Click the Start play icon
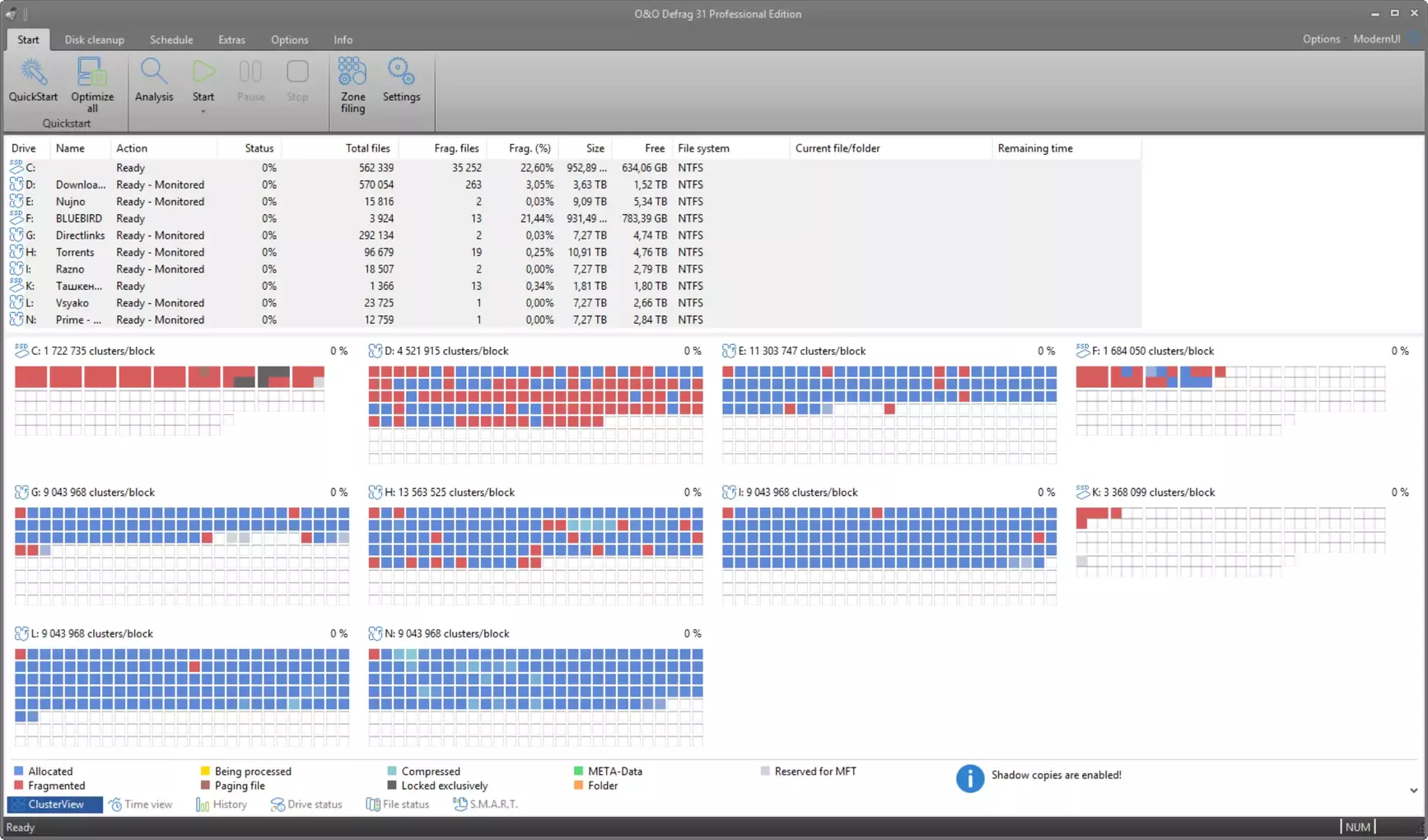This screenshot has height=840, width=1428. (x=203, y=72)
